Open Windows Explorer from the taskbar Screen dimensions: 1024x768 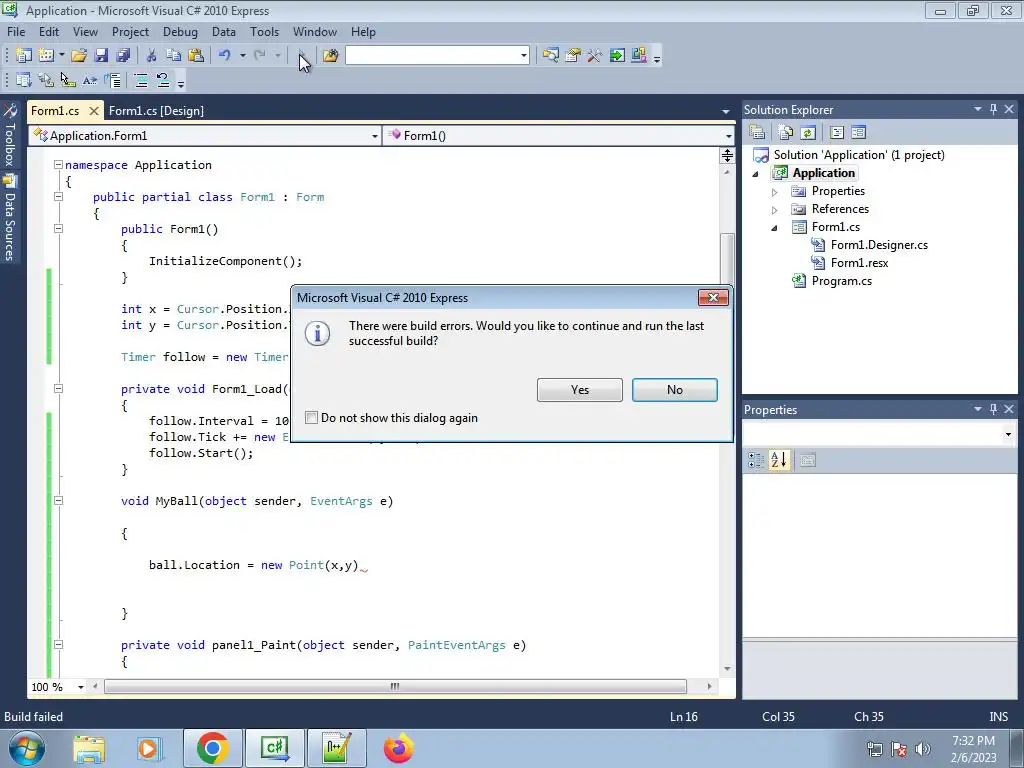[x=89, y=748]
